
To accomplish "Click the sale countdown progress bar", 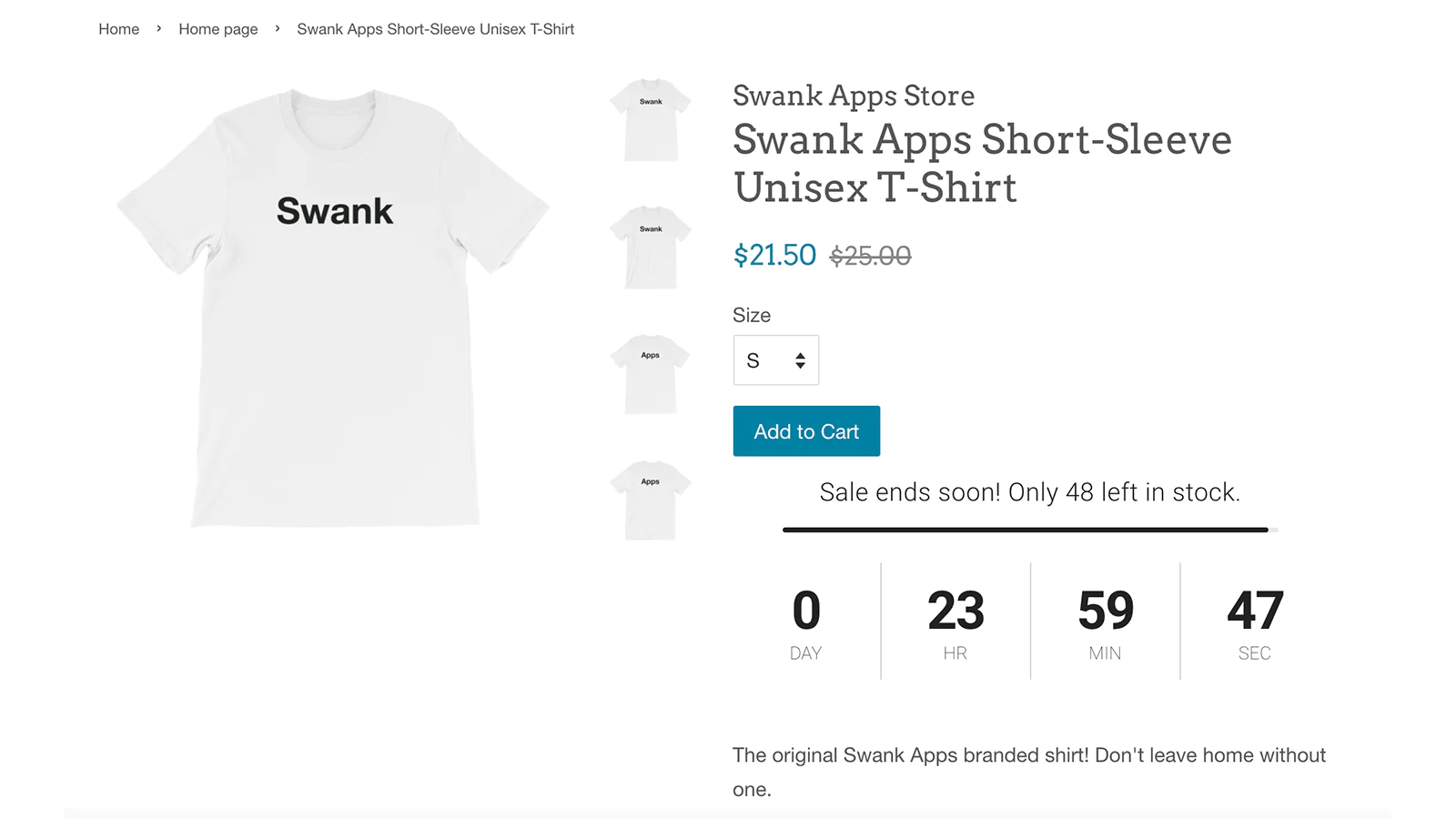I will coord(1026,529).
